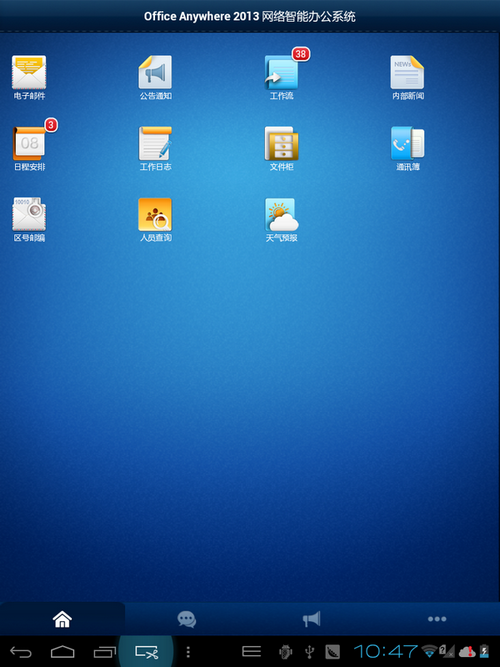500x667 pixels.
Task: Tap the Android back button
Action: click(21, 652)
